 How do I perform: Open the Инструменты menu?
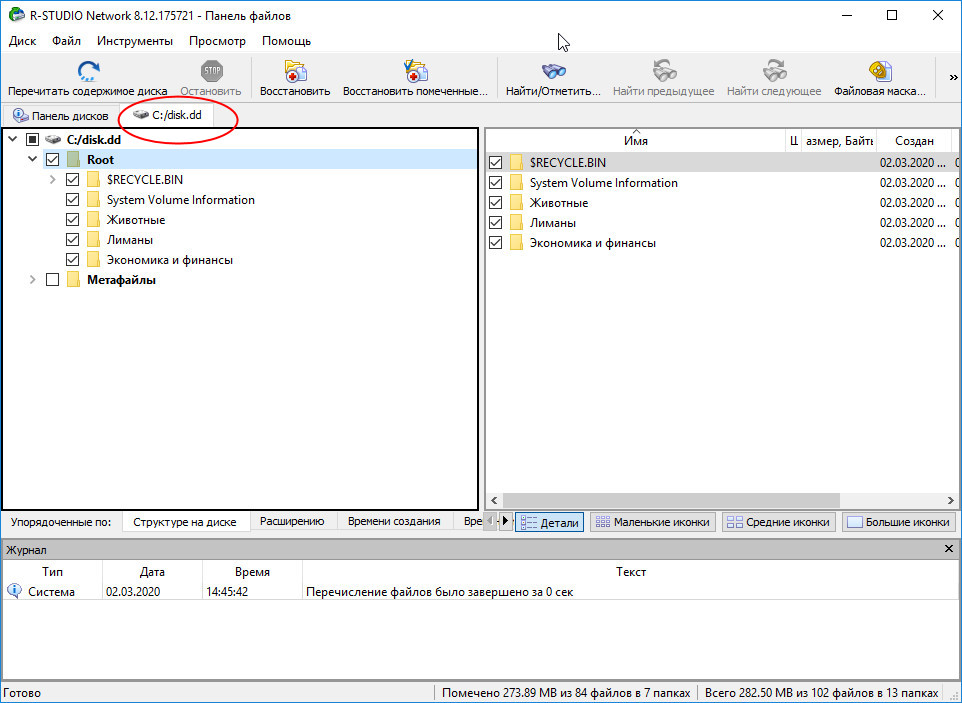pyautogui.click(x=135, y=41)
